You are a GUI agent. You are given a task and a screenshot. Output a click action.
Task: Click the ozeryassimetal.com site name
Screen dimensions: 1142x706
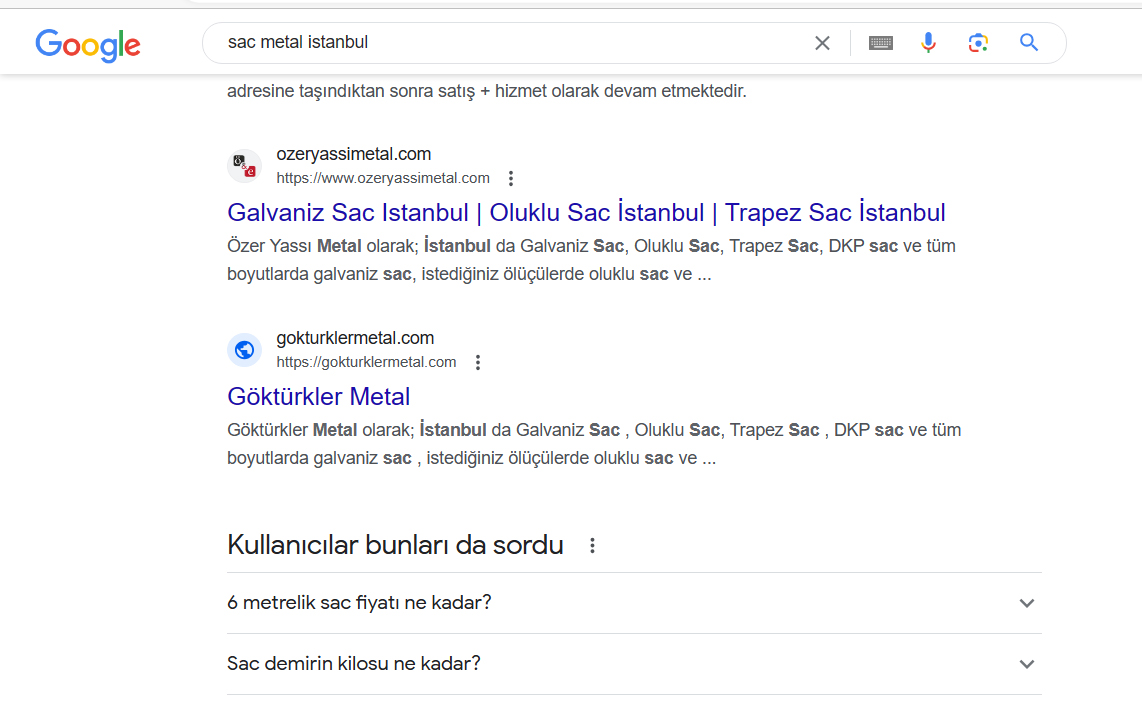pyautogui.click(x=354, y=154)
